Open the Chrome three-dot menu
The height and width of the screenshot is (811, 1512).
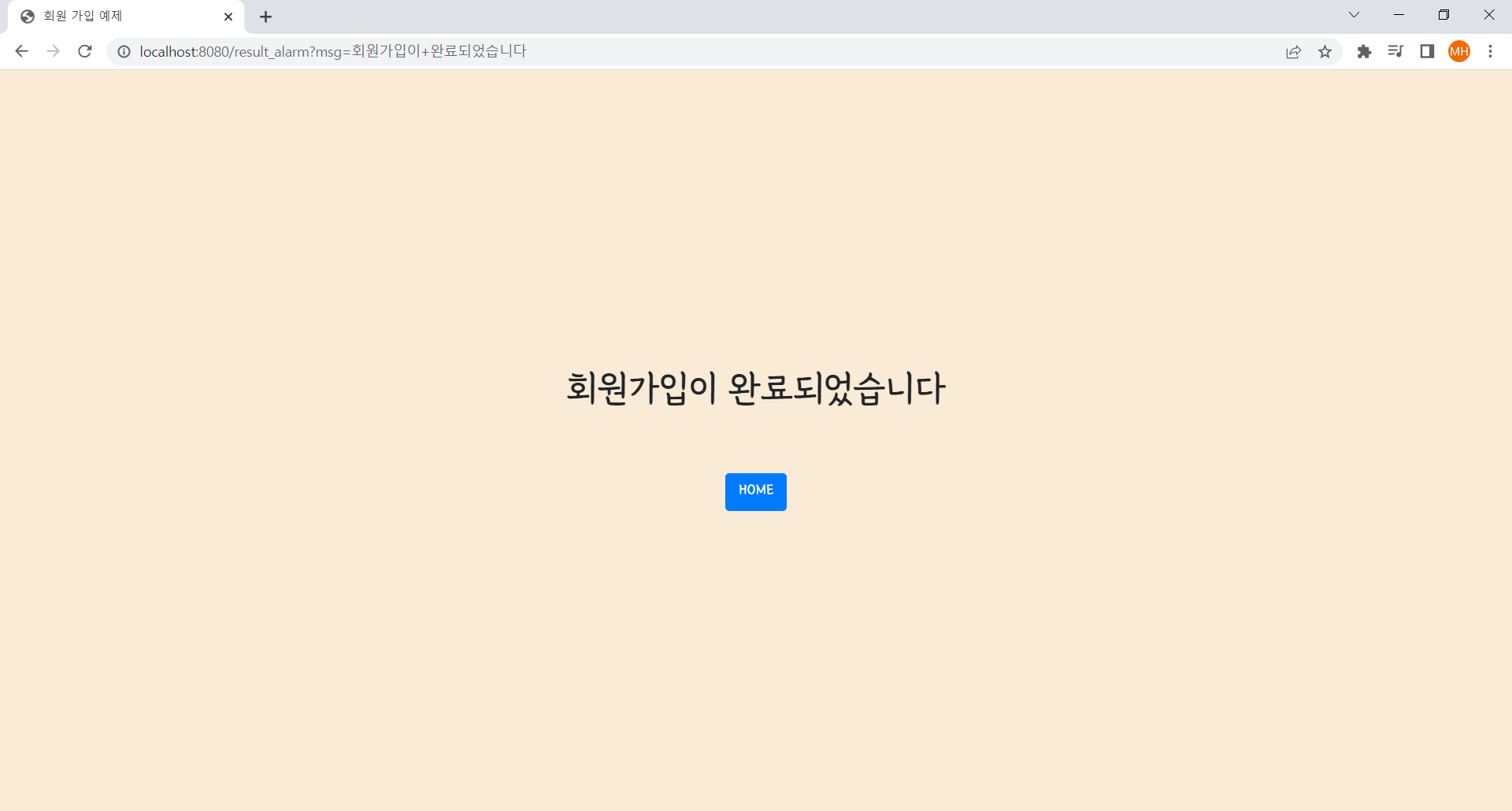click(x=1491, y=51)
